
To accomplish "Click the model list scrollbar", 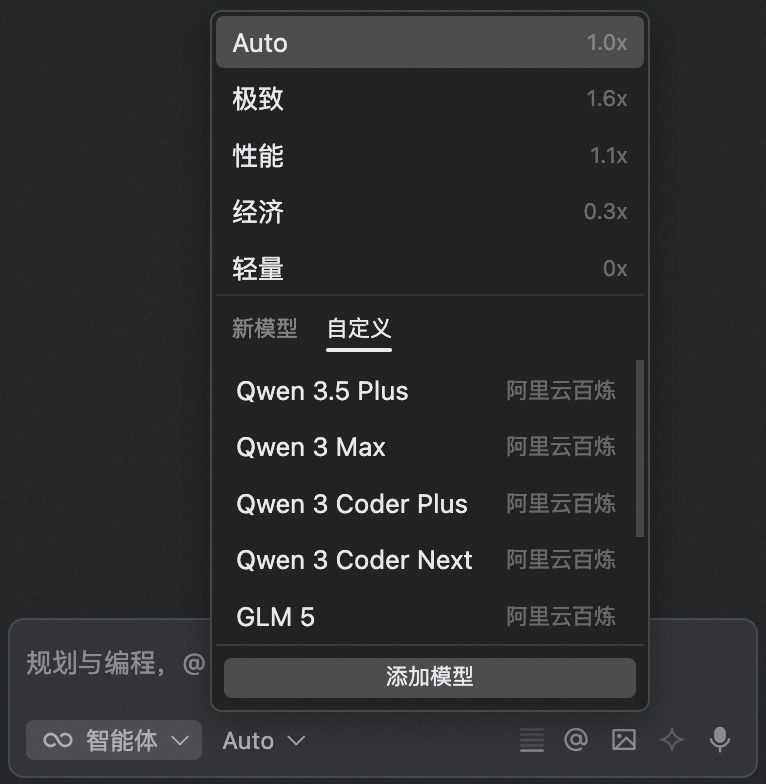I will (x=640, y=450).
